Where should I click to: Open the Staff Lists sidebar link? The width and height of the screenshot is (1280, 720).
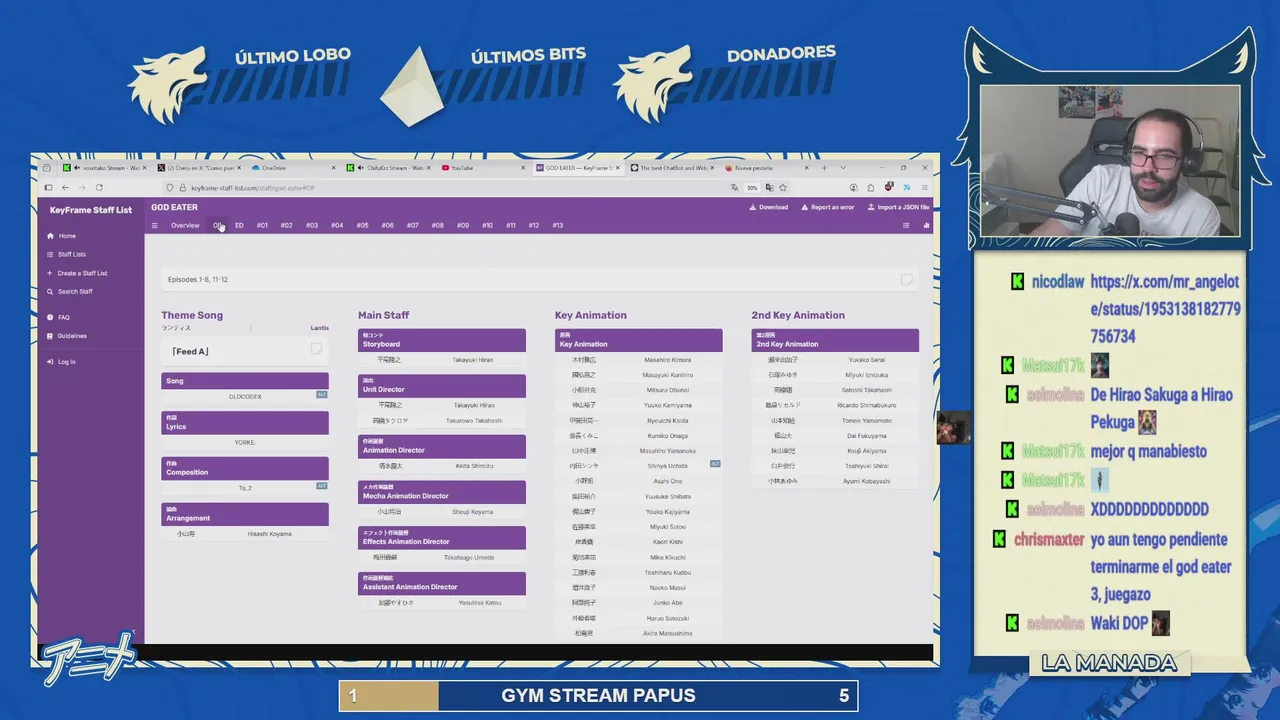72,254
